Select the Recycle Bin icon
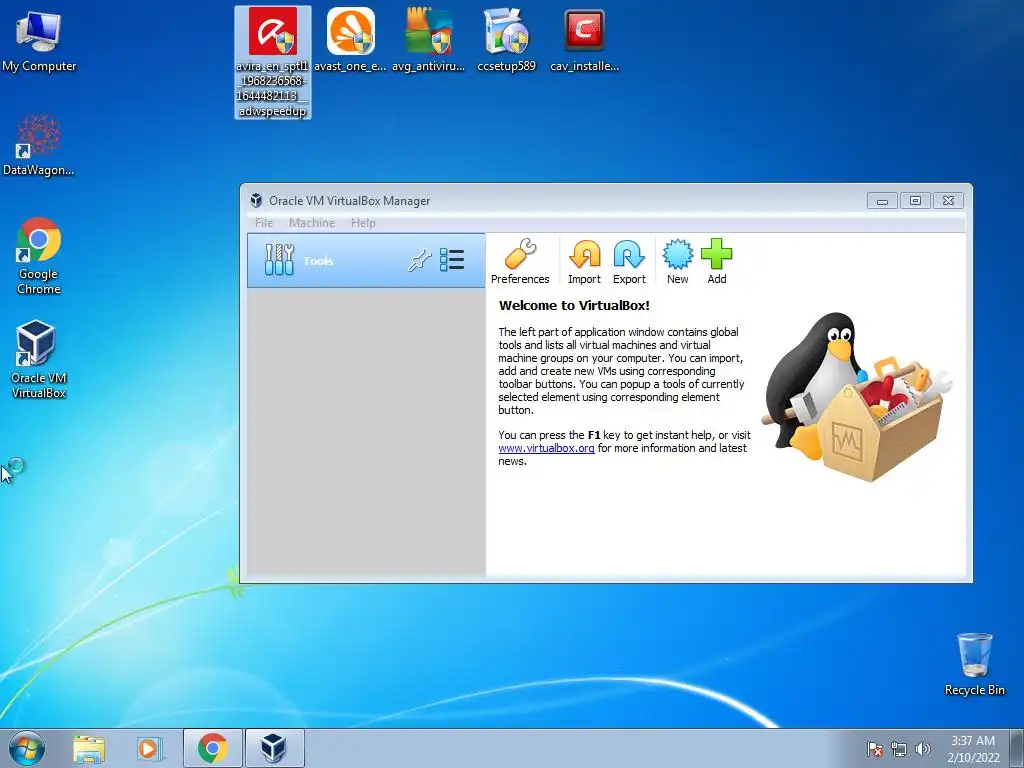Viewport: 1024px width, 768px height. coord(974,664)
